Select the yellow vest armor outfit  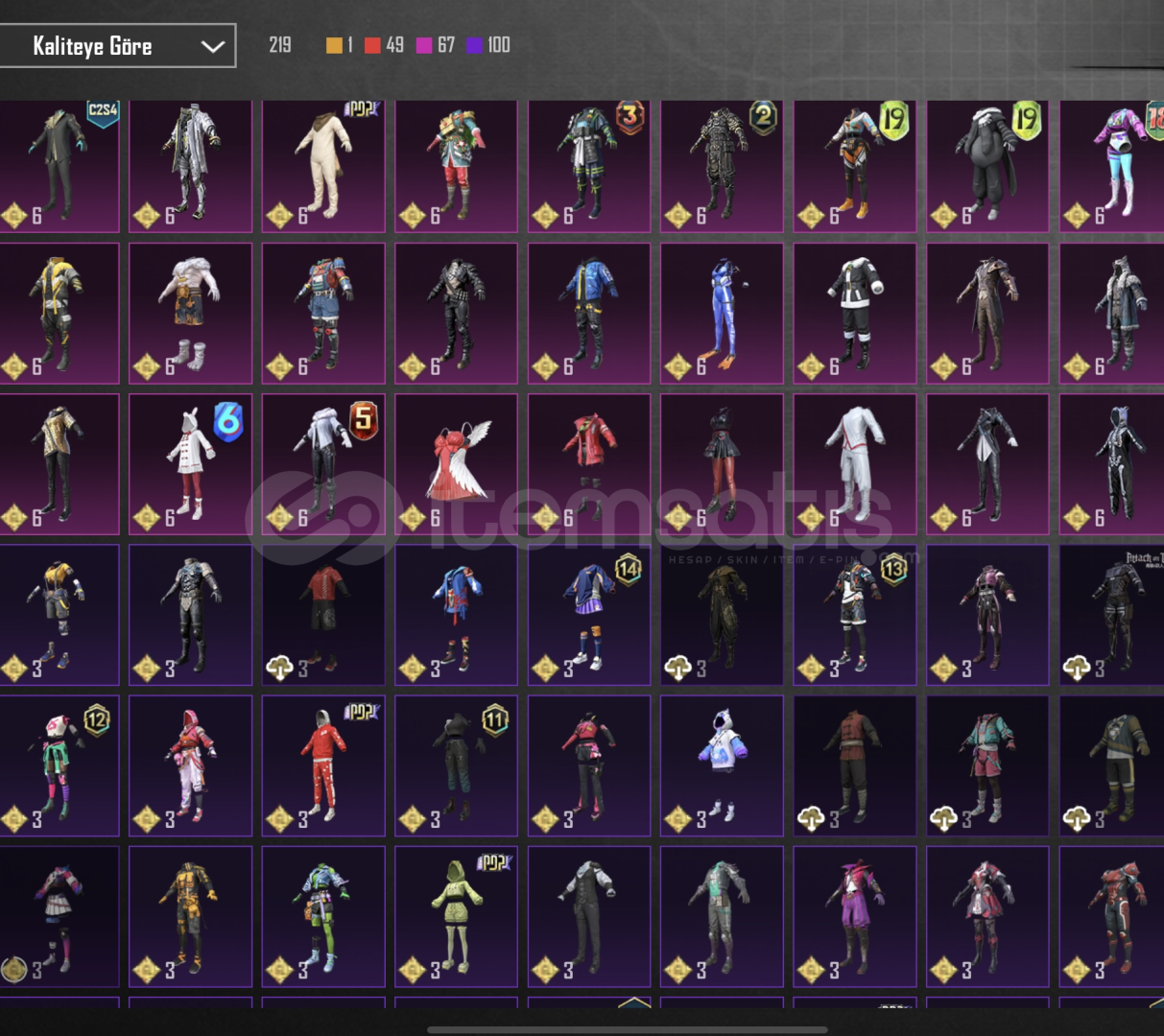[x=59, y=615]
